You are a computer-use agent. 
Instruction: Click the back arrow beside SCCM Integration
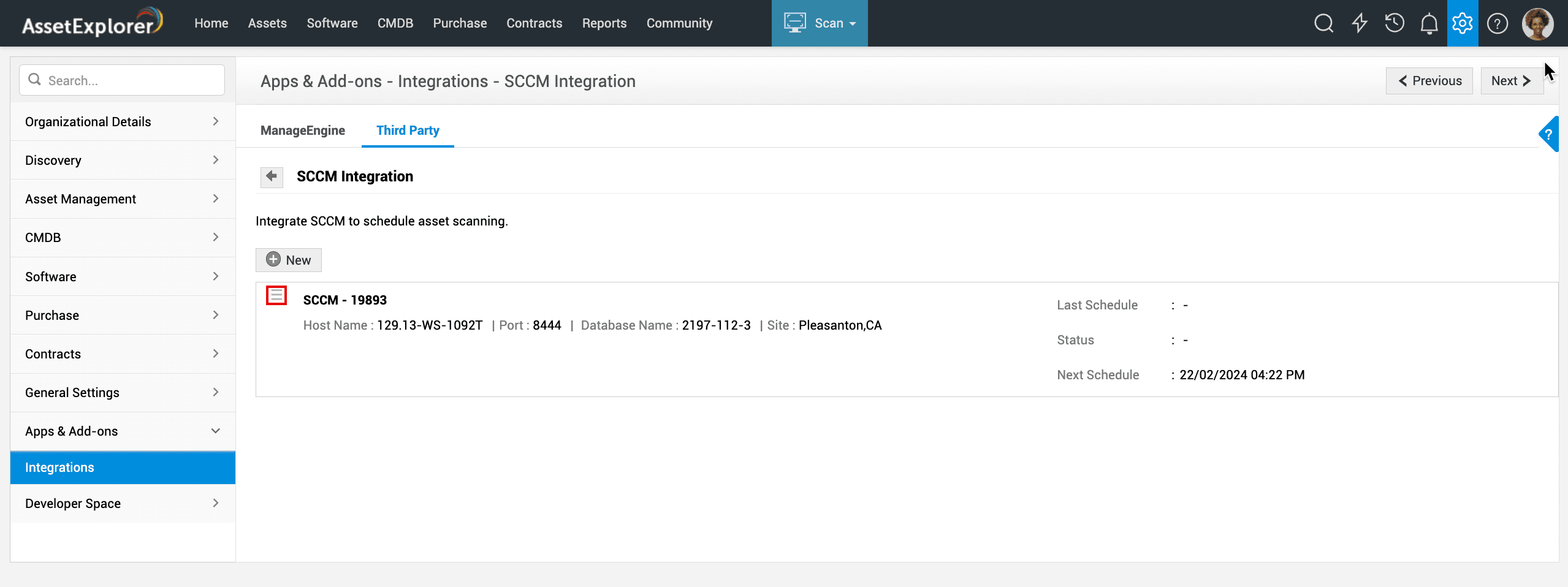coord(272,176)
